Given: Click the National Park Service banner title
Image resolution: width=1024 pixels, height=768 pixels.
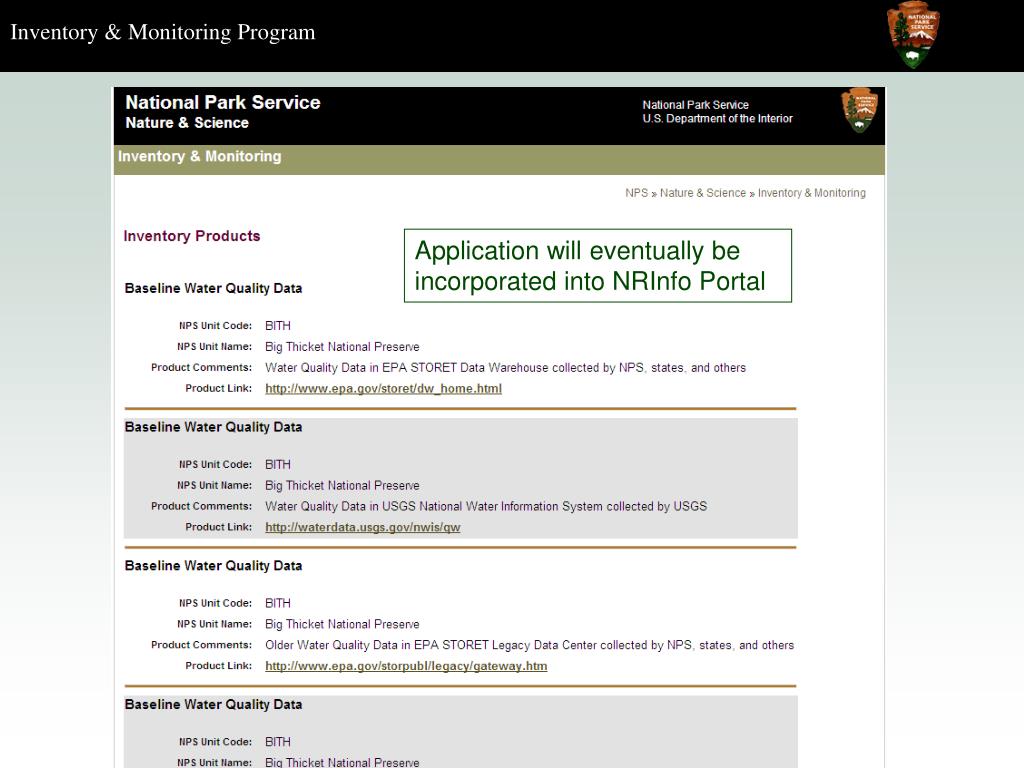Looking at the screenshot, I should (223, 103).
